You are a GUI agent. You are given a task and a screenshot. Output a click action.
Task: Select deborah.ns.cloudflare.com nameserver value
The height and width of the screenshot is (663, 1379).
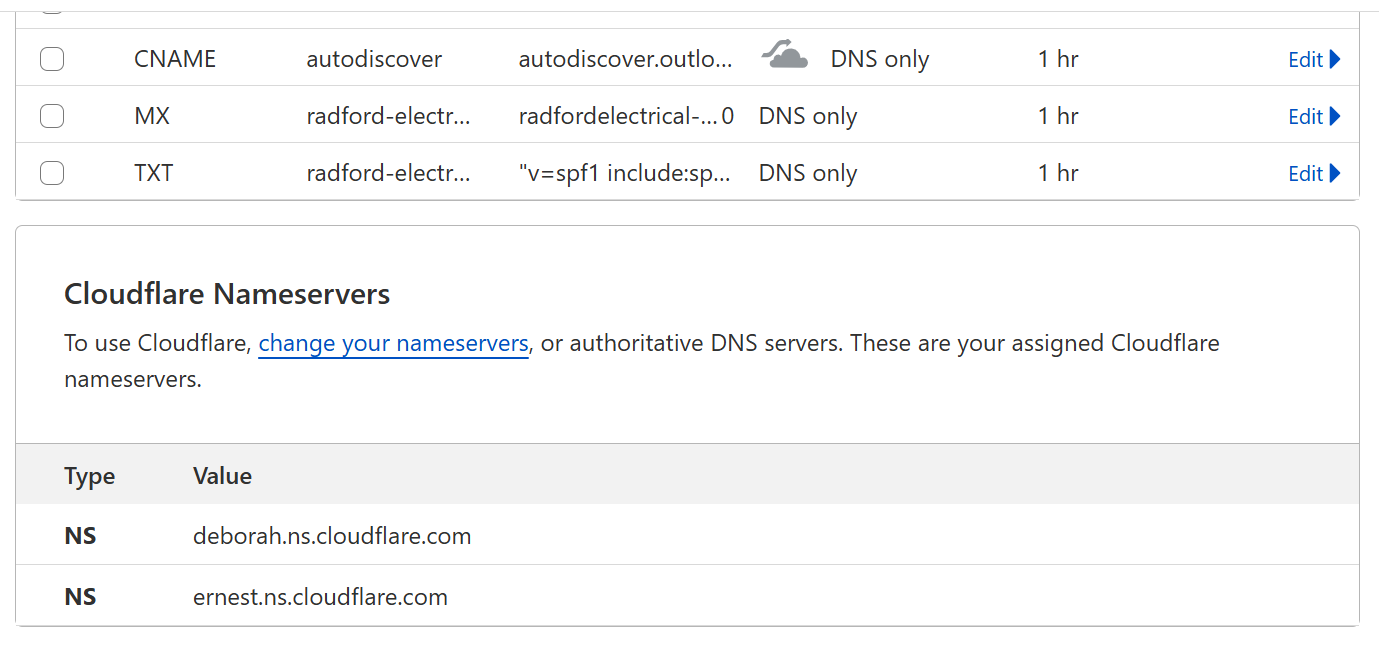(332, 536)
